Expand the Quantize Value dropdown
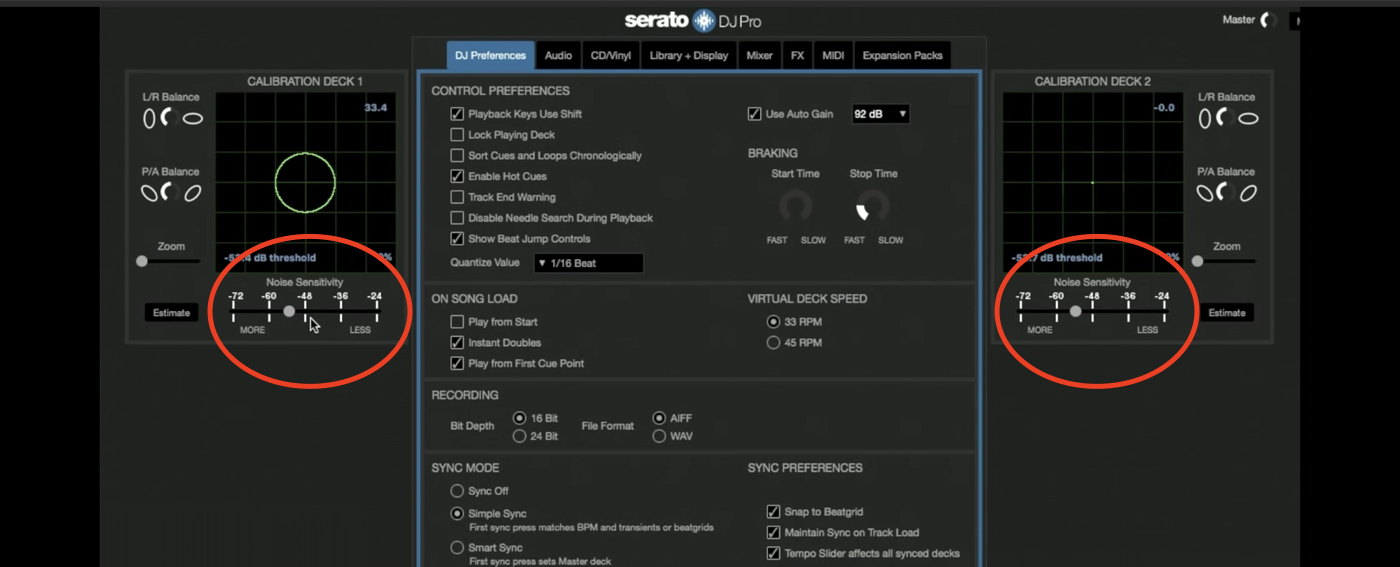The image size is (1400, 567). 588,263
